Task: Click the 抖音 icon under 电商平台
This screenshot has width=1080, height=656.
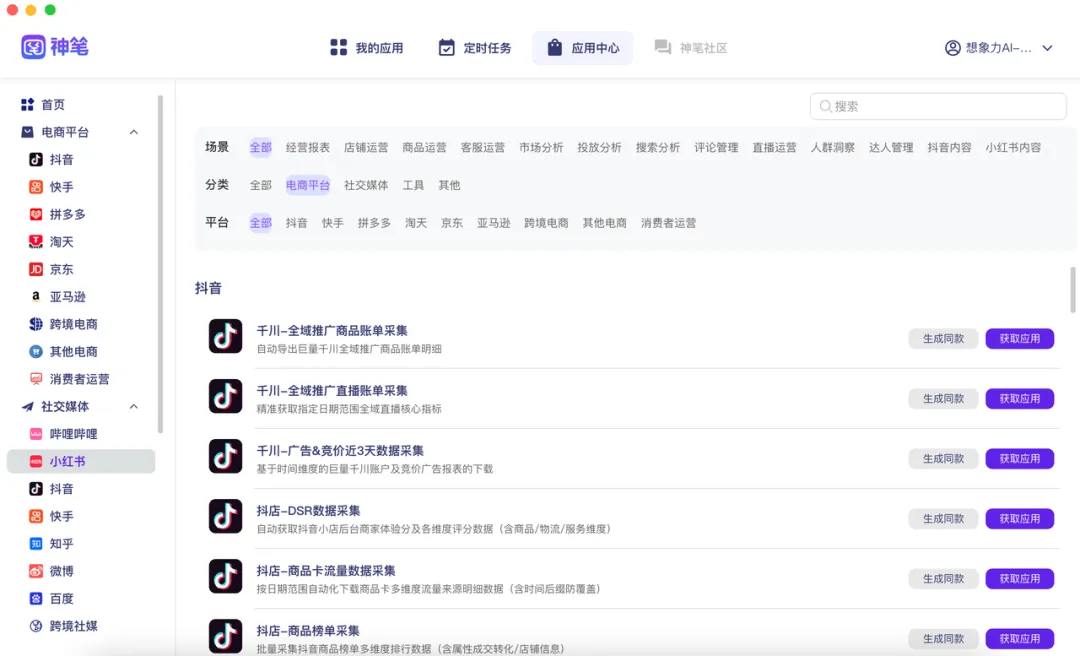Action: (36, 160)
